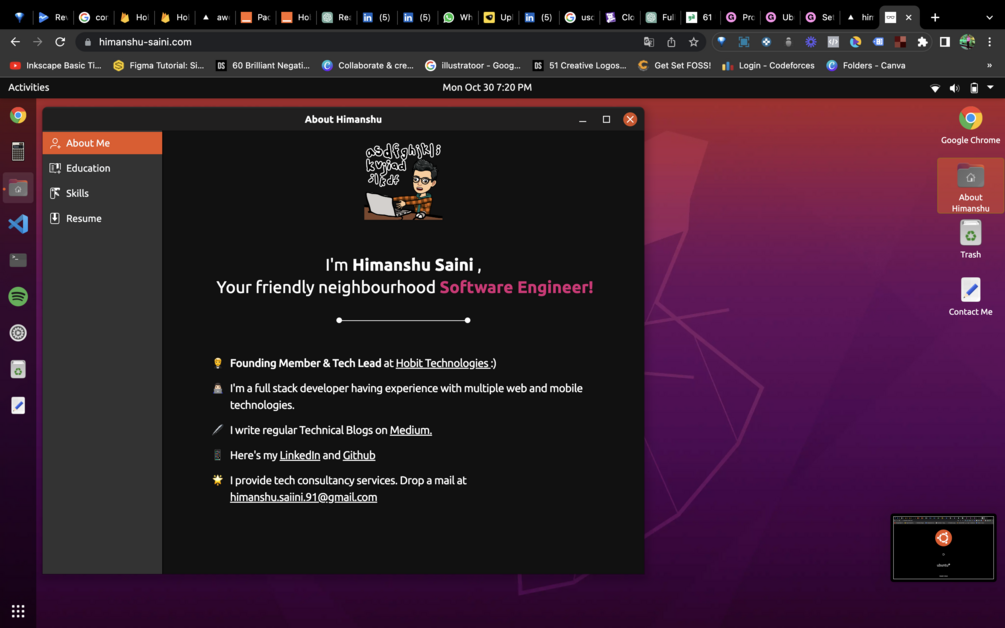This screenshot has width=1005, height=628.
Task: Open VS Code from the dock
Action: click(18, 224)
